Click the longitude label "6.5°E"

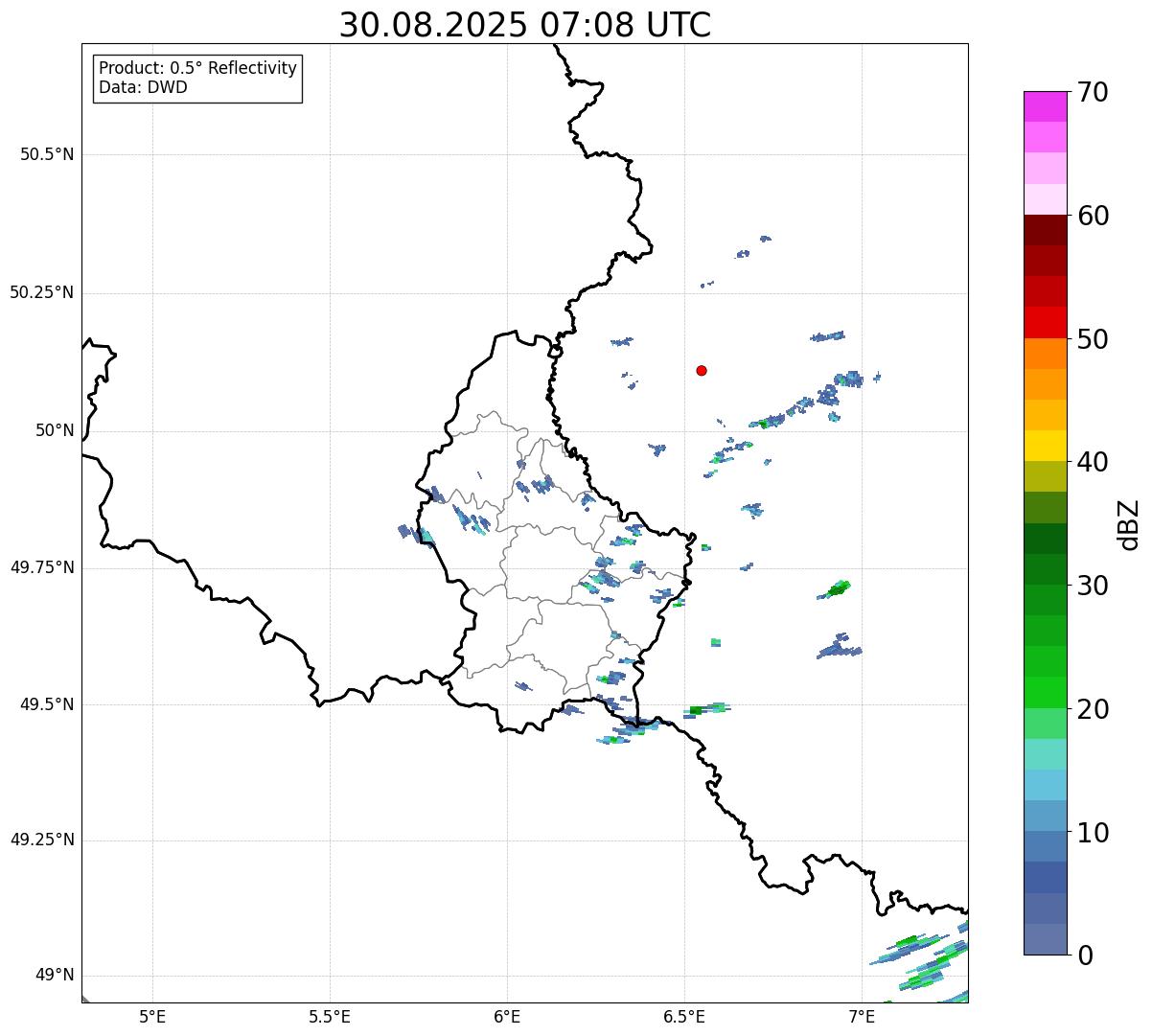coord(685,1016)
